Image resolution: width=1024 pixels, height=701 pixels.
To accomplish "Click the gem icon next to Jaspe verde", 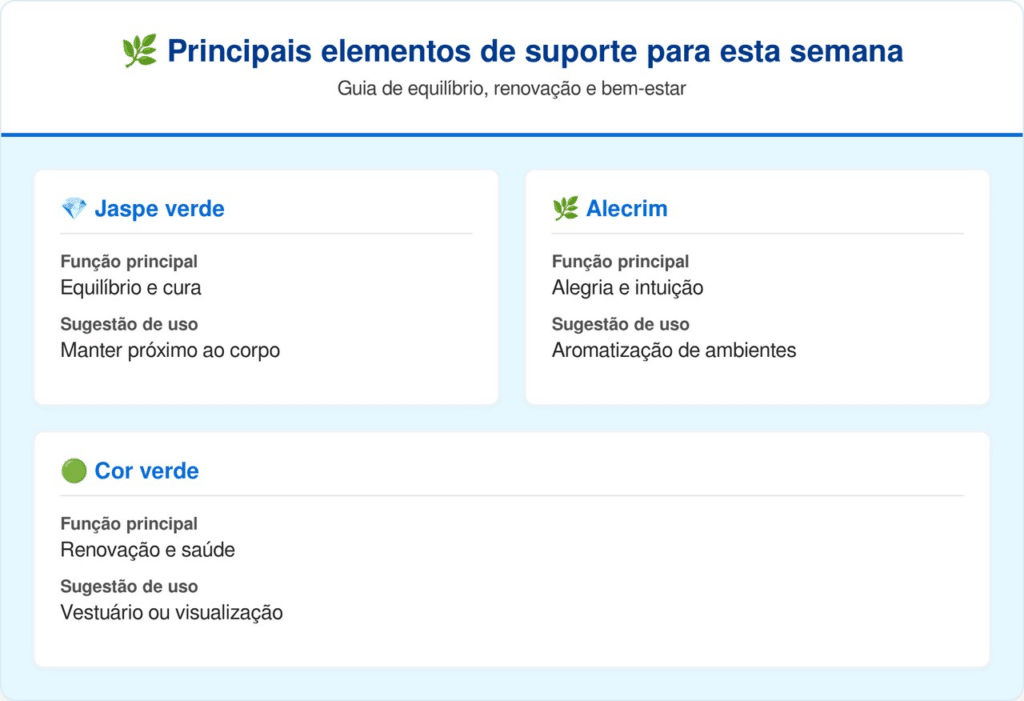I will pos(74,209).
